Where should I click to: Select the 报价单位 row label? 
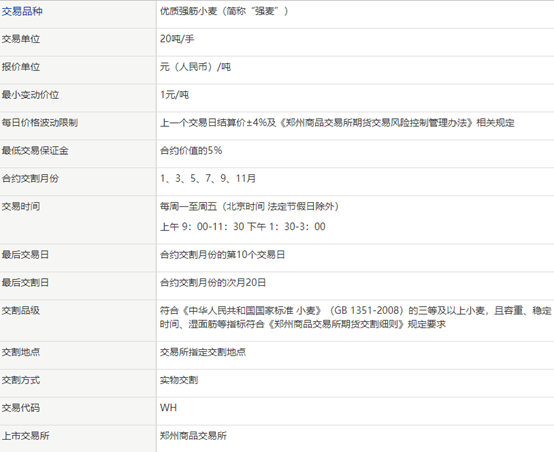pos(20,67)
